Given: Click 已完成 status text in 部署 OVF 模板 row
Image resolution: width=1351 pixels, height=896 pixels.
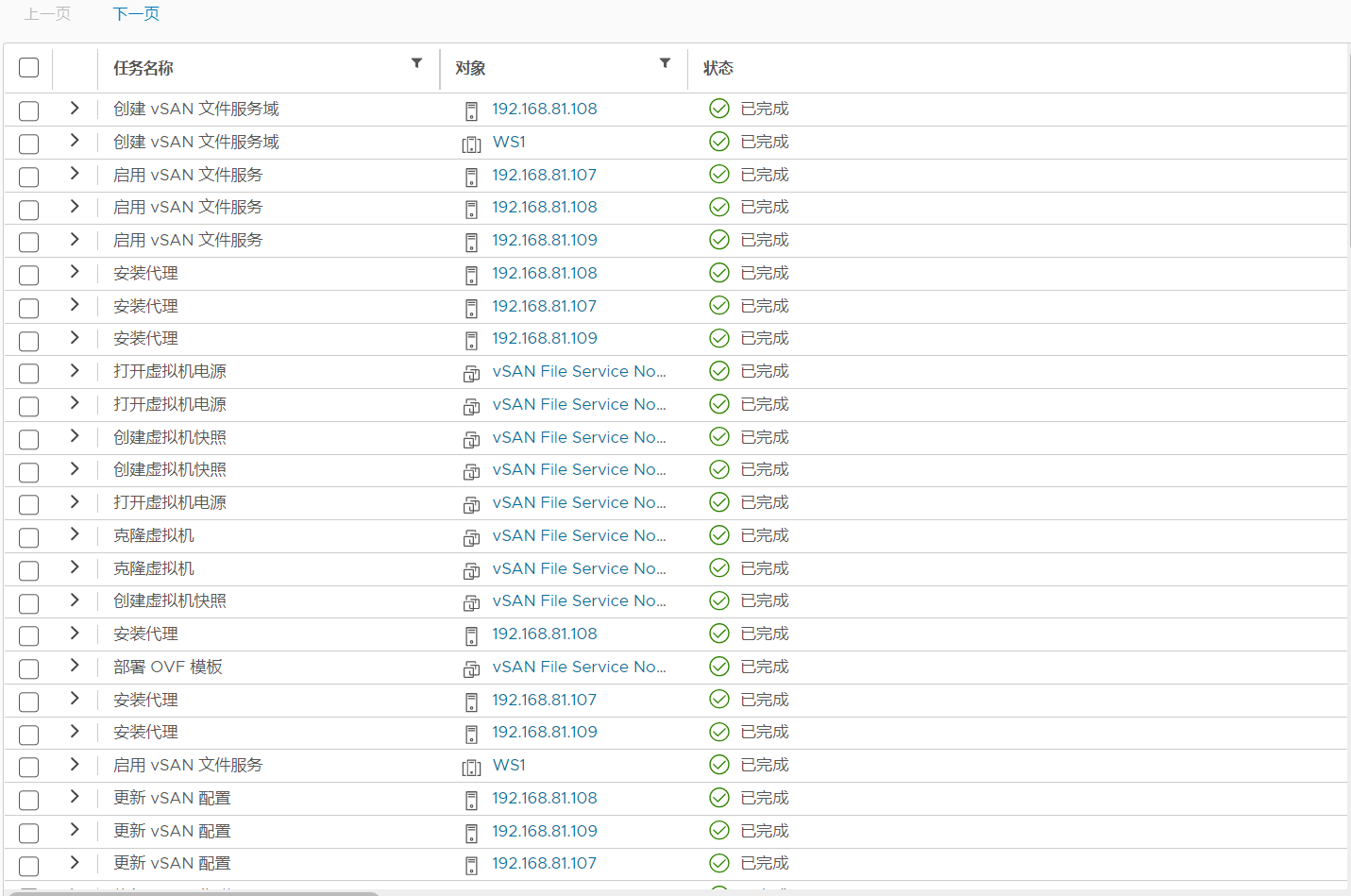Looking at the screenshot, I should point(765,667).
